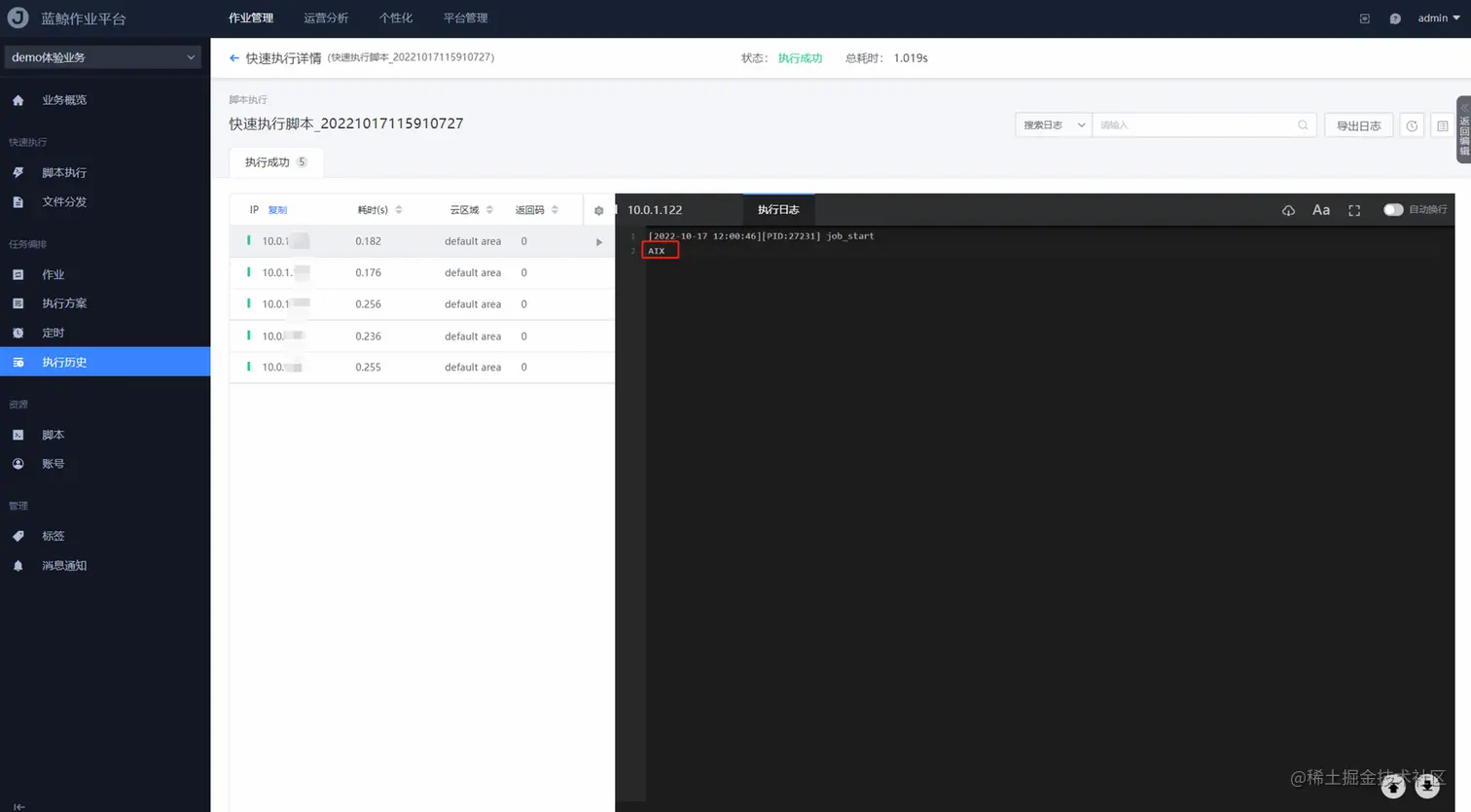Download the log via the cloud icon
Image resolution: width=1471 pixels, height=812 pixels.
coord(1288,210)
